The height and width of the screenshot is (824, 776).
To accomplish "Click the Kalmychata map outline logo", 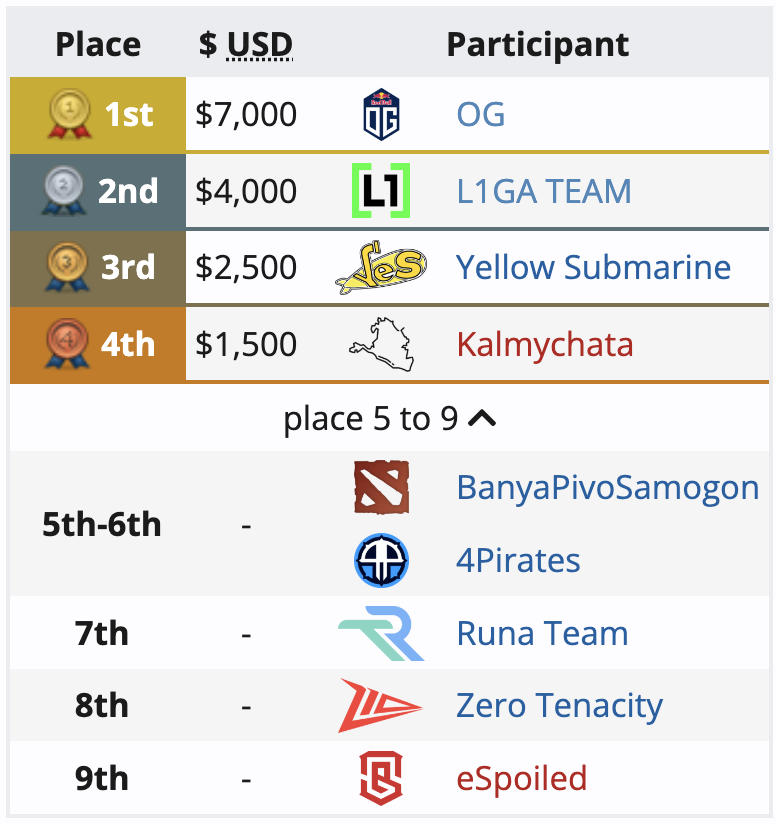I will tap(381, 344).
